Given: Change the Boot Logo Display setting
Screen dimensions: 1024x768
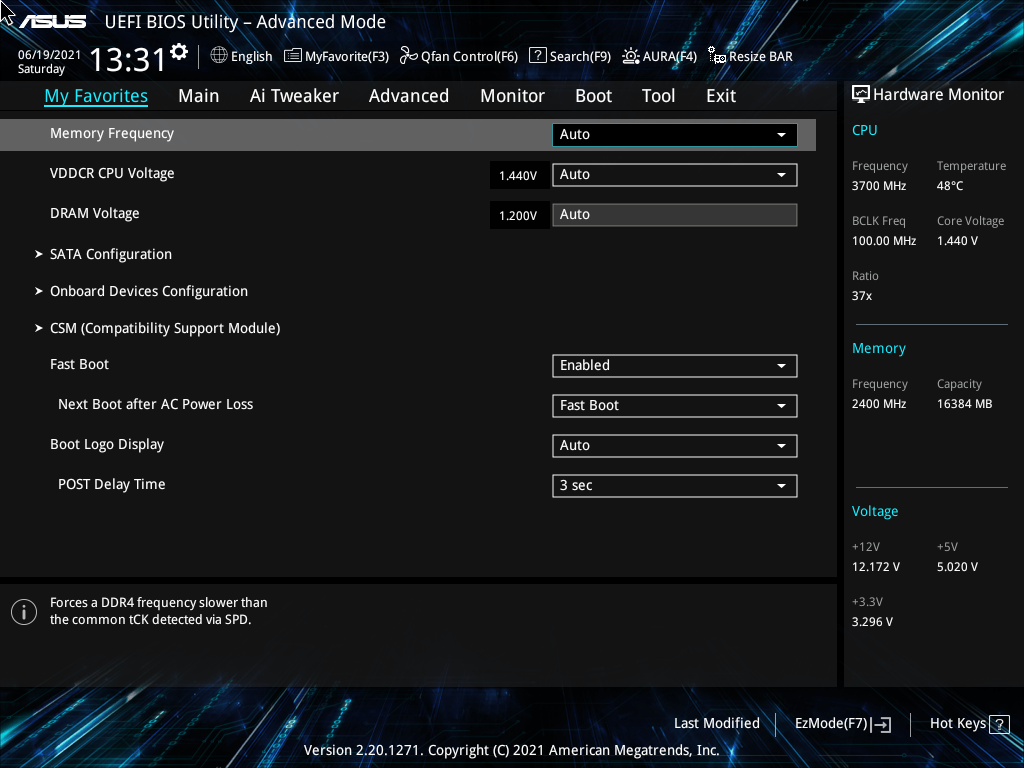Looking at the screenshot, I should [x=674, y=445].
